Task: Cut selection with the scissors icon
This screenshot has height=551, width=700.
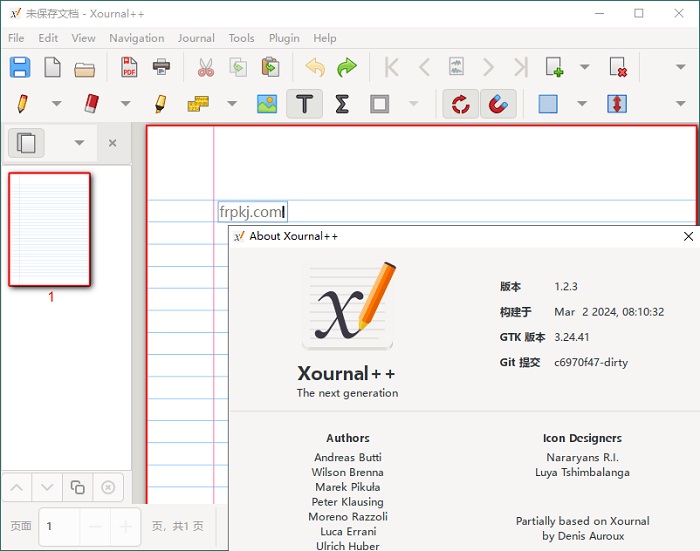Action: pyautogui.click(x=206, y=67)
